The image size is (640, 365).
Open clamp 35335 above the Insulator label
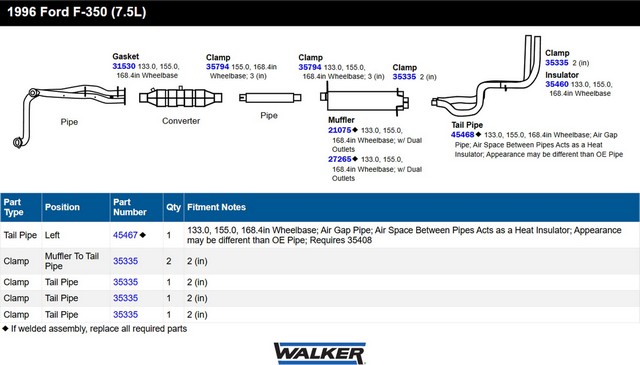click(557, 62)
